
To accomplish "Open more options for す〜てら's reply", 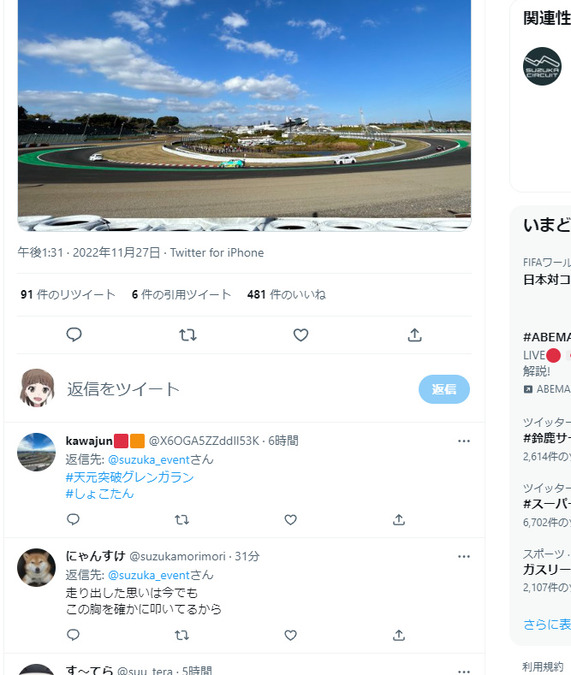I will [464, 671].
